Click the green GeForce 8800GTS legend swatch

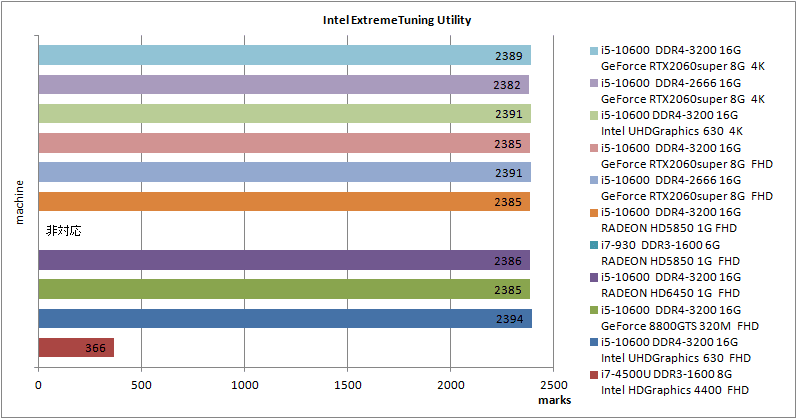594,308
